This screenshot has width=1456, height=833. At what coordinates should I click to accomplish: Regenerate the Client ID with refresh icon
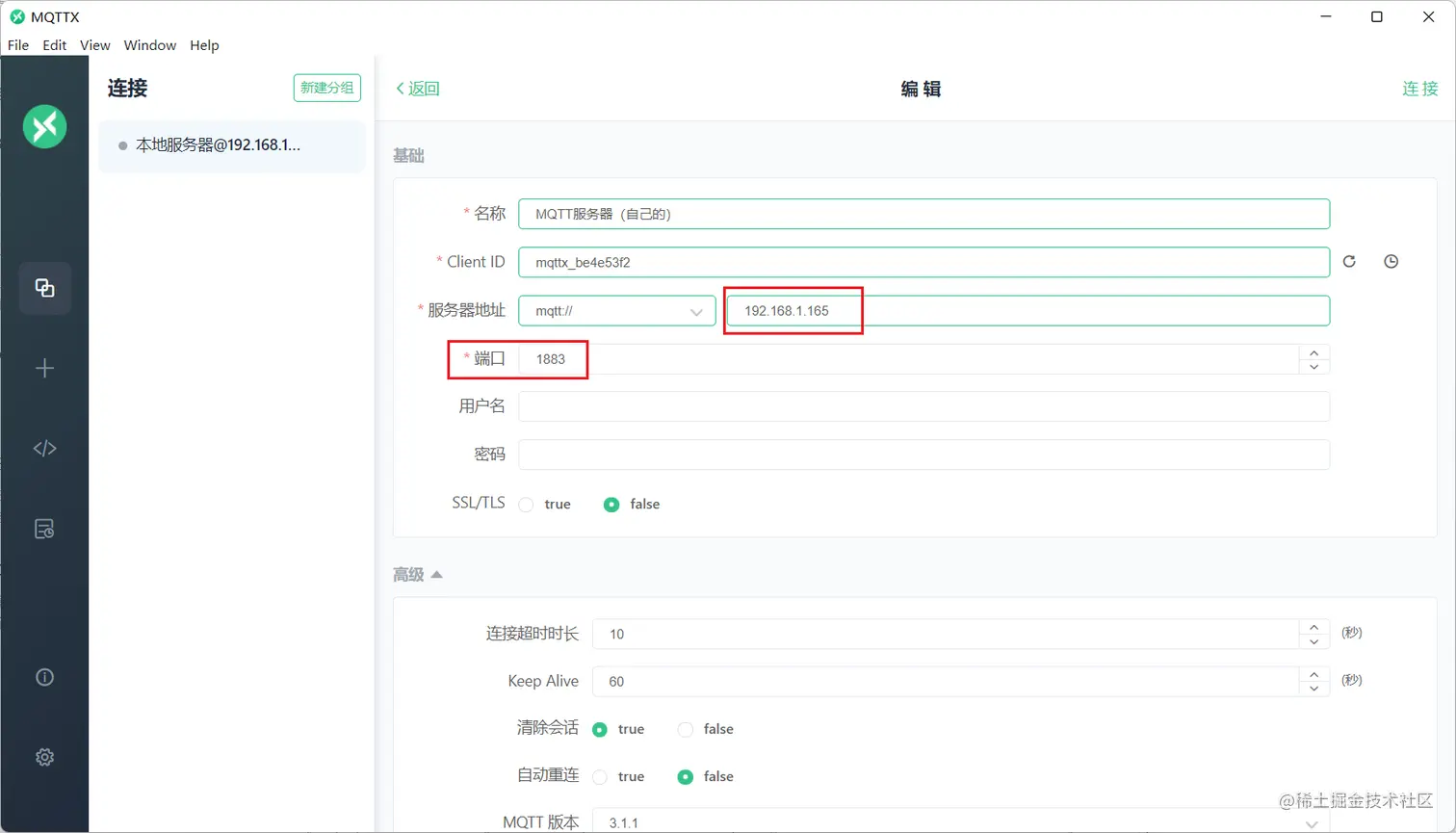click(1349, 262)
